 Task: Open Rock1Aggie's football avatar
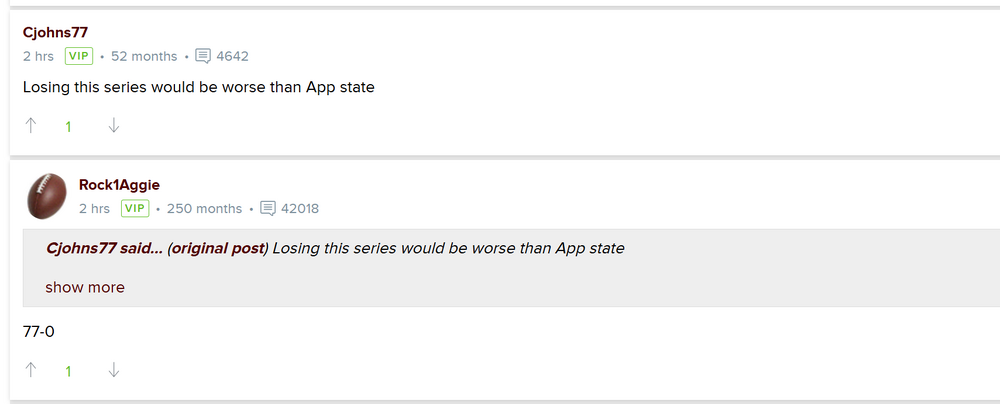coord(46,196)
